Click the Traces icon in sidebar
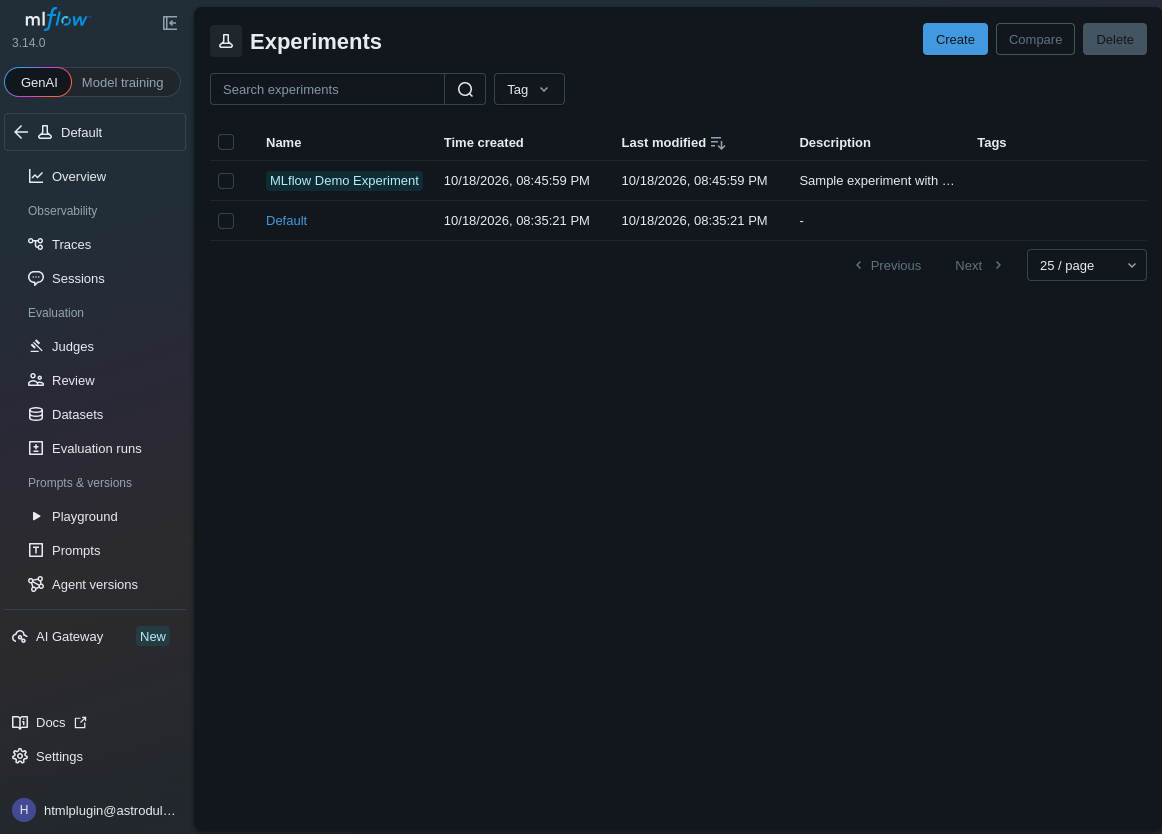Viewport: 1162px width, 834px height. (36, 244)
